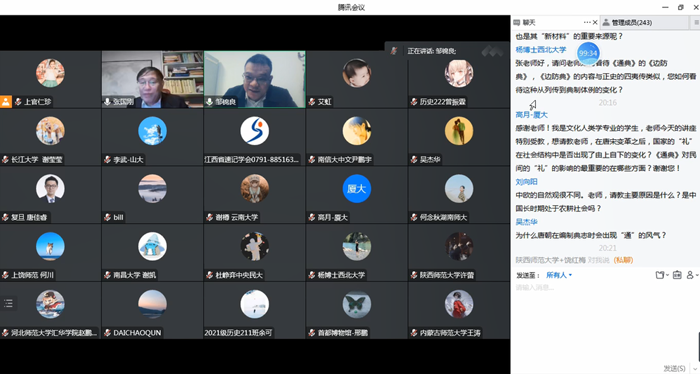Image resolution: width=700 pixels, height=374 pixels.
Task: Open sender name 刘向阳 in chat
Action: [526, 182]
